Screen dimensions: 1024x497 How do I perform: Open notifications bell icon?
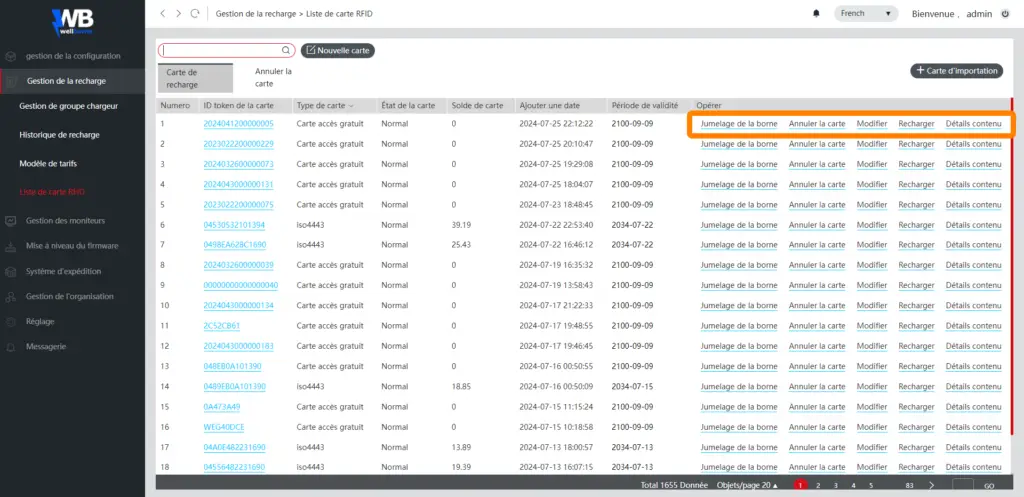816,13
